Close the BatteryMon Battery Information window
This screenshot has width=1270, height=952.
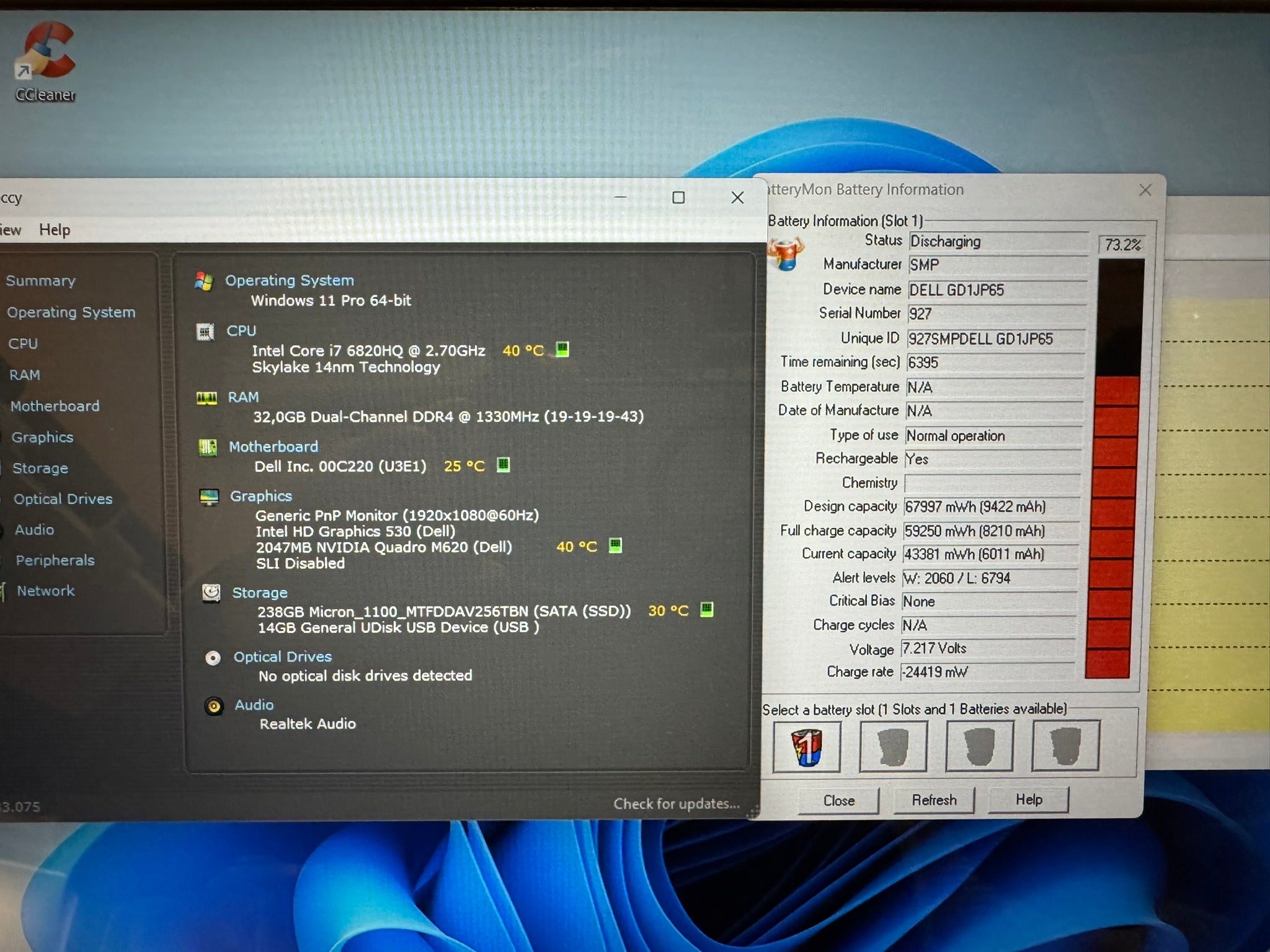pos(1145,190)
